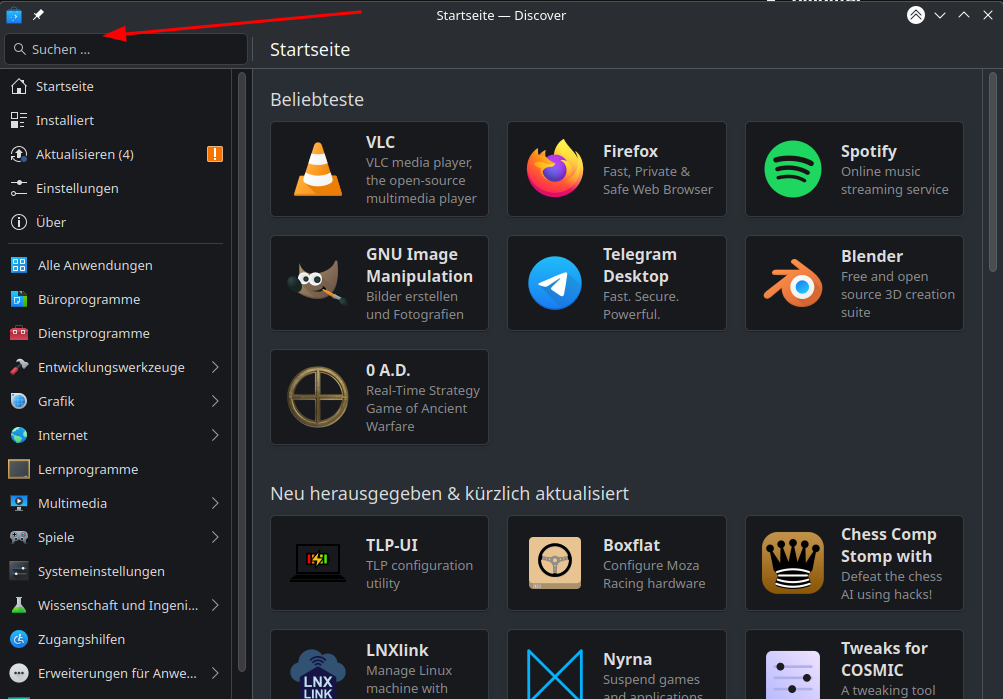Screen dimensions: 1003x699
Task: Open the GIMP mascot icon
Action: click(317, 283)
